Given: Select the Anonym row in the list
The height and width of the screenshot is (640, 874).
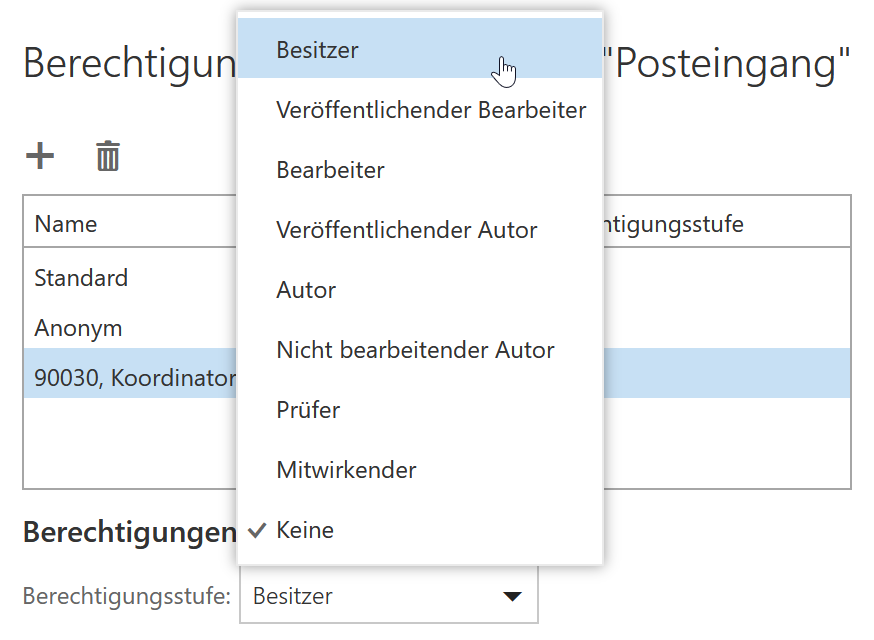Looking at the screenshot, I should [130, 328].
